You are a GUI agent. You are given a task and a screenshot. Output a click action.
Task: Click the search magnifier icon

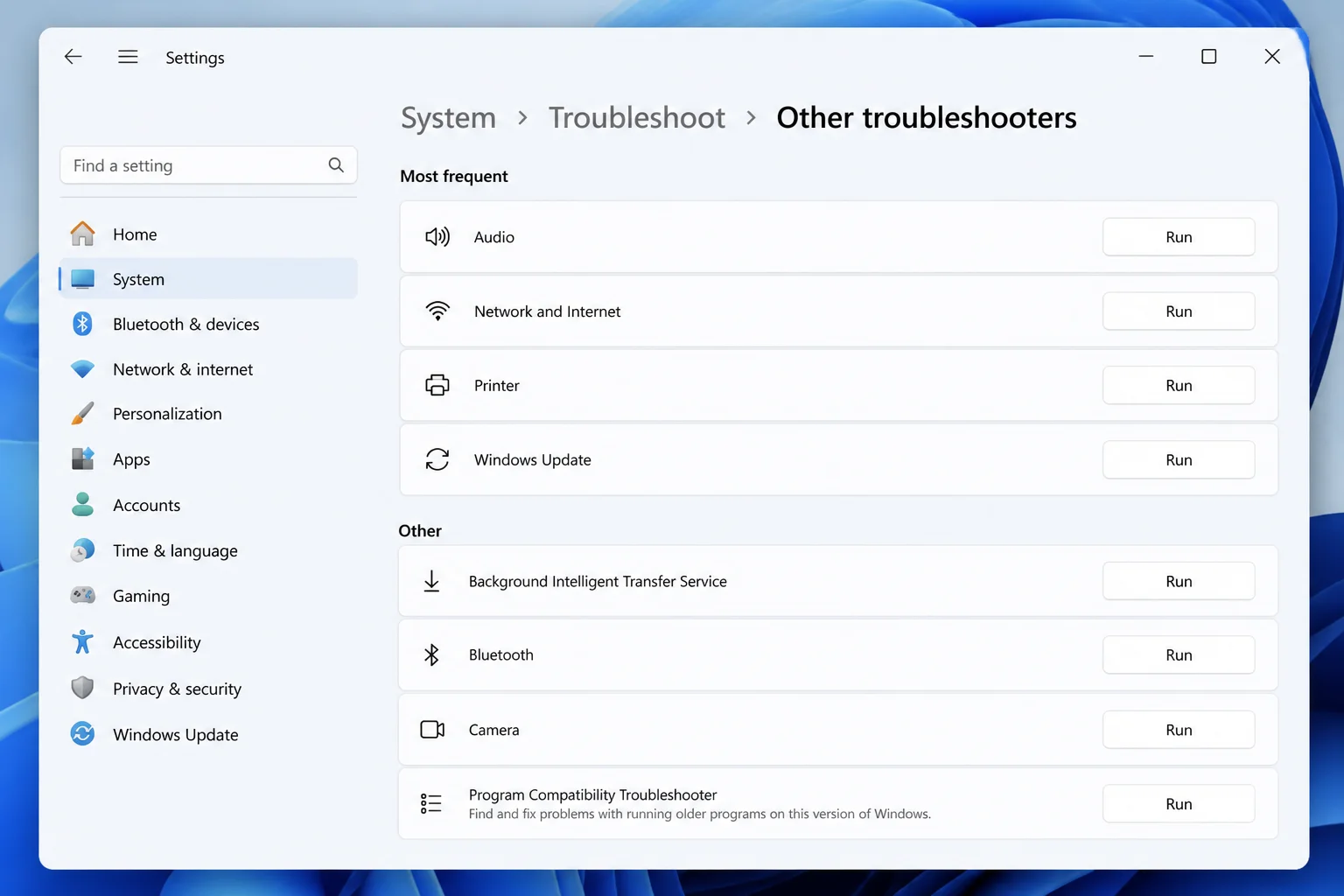[x=336, y=165]
